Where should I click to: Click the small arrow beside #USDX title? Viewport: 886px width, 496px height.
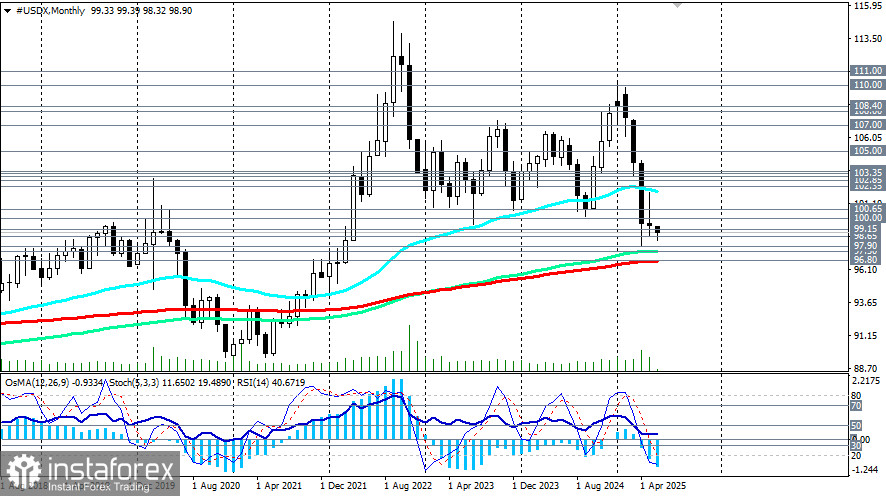point(9,8)
